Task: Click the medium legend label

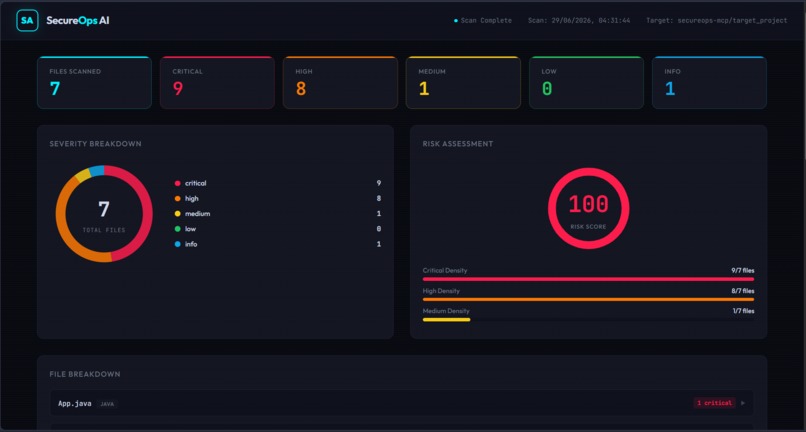Action: 197,213
